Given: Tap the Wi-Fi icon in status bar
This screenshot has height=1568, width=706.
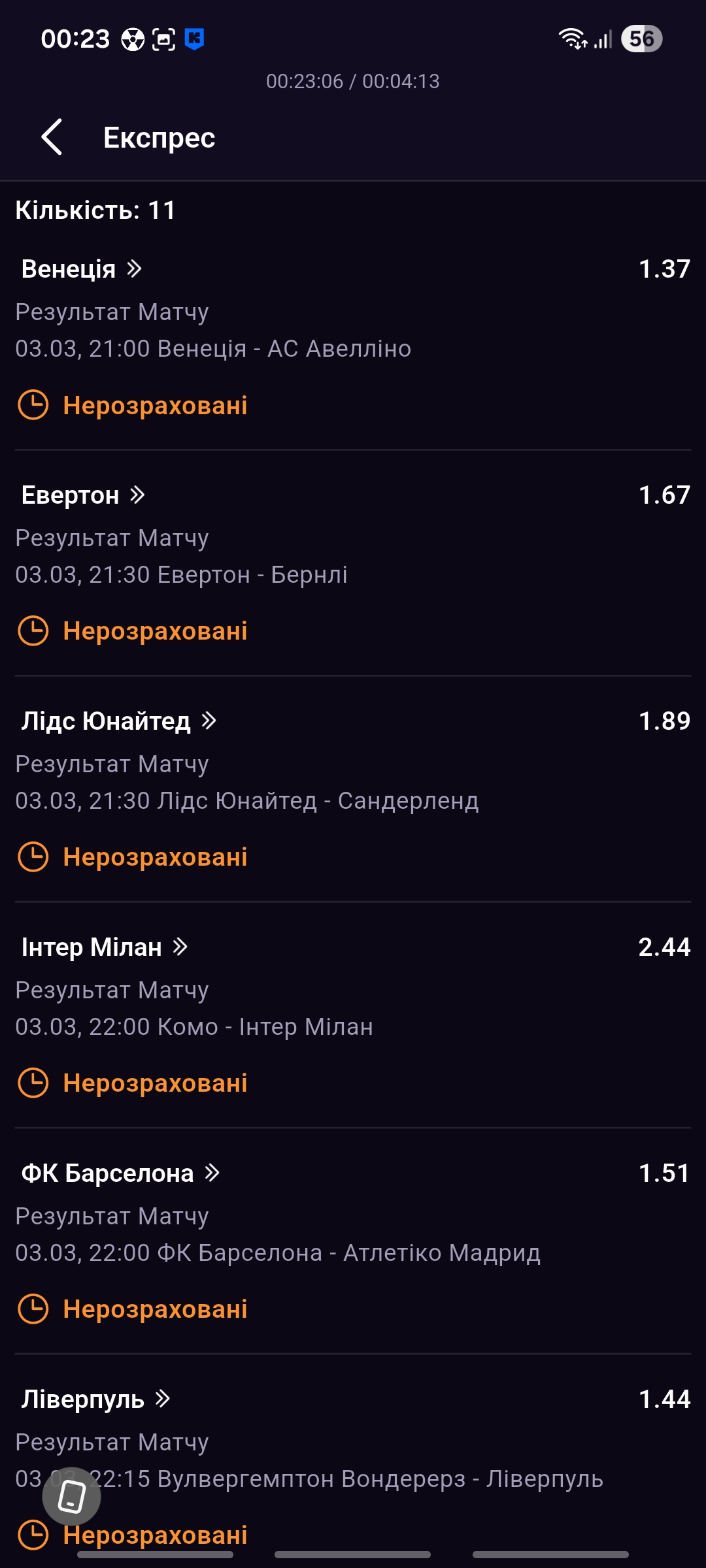Looking at the screenshot, I should (572, 39).
